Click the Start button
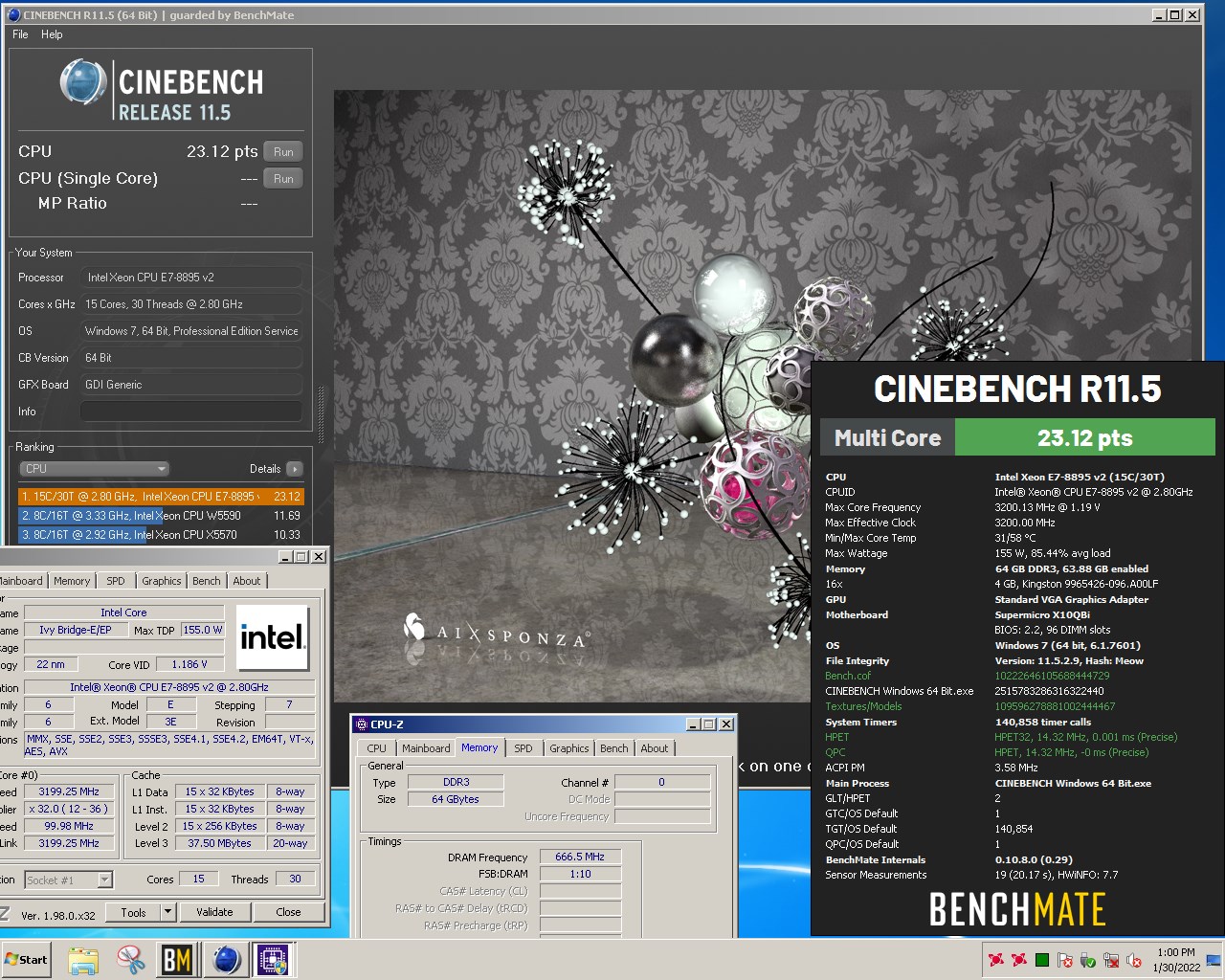The image size is (1225, 980). (x=27, y=960)
